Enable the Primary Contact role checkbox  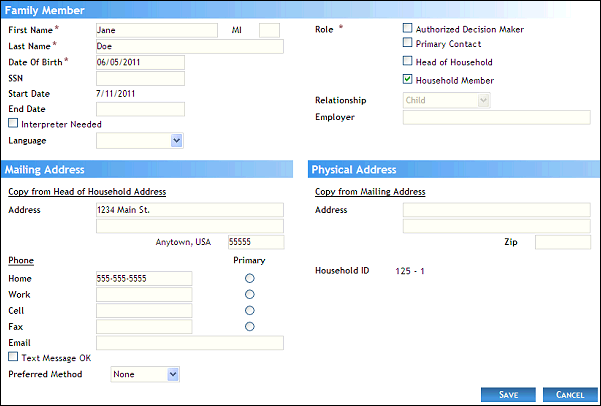(407, 44)
